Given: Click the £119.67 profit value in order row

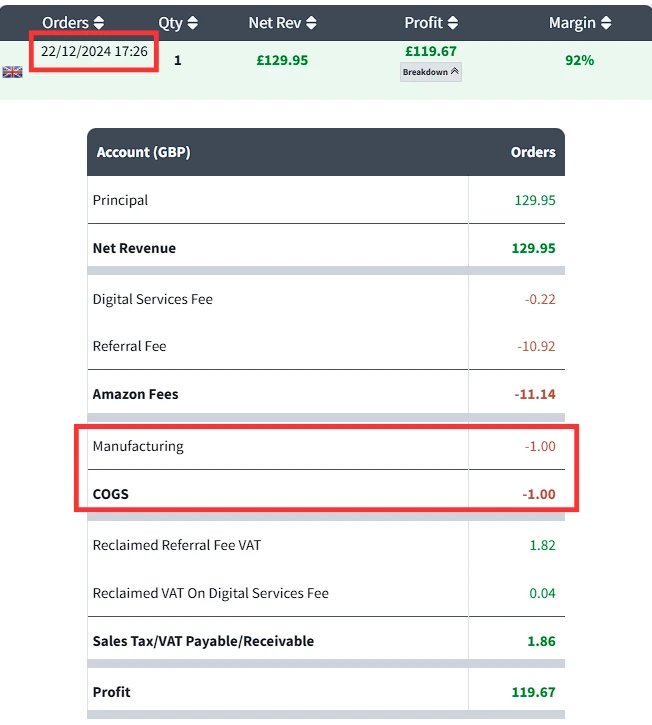Looking at the screenshot, I should [x=431, y=51].
